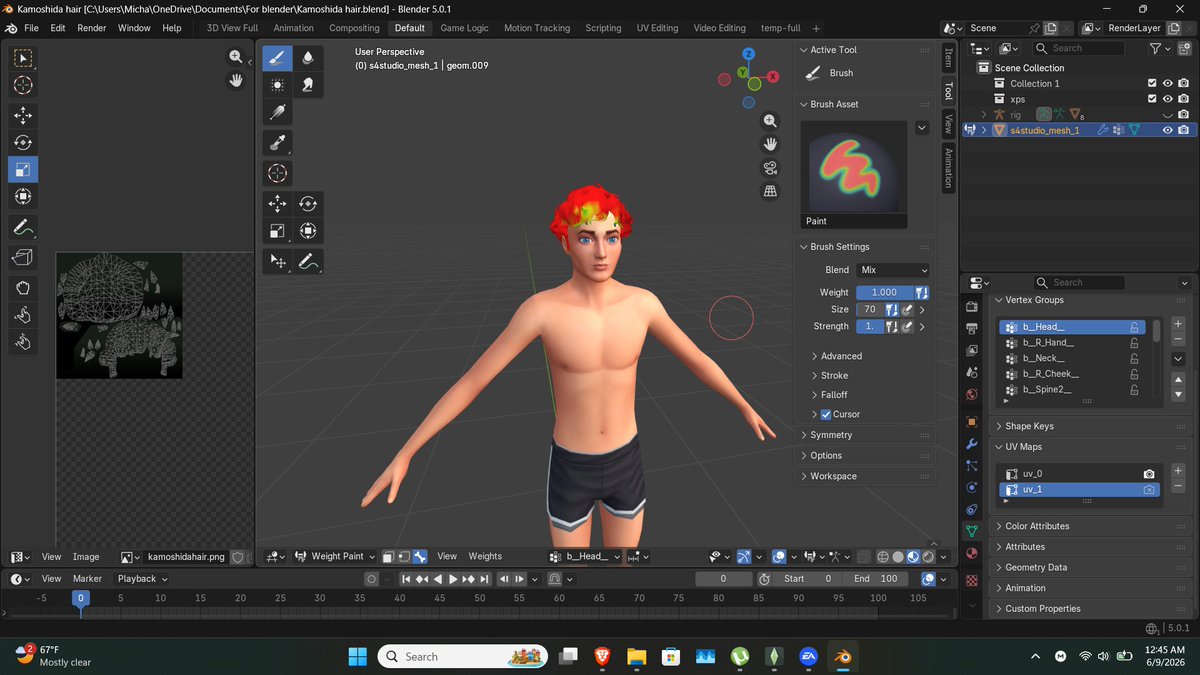
Task: Open the Blend mode Mix dropdown
Action: pos(893,270)
